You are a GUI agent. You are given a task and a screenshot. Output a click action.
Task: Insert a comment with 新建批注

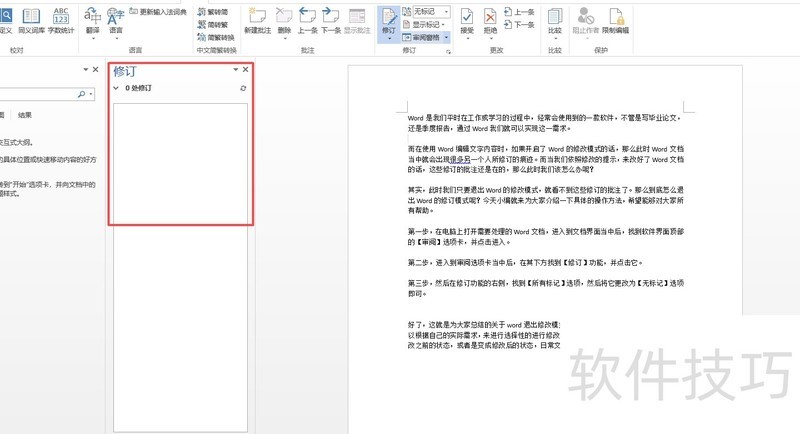[x=258, y=21]
